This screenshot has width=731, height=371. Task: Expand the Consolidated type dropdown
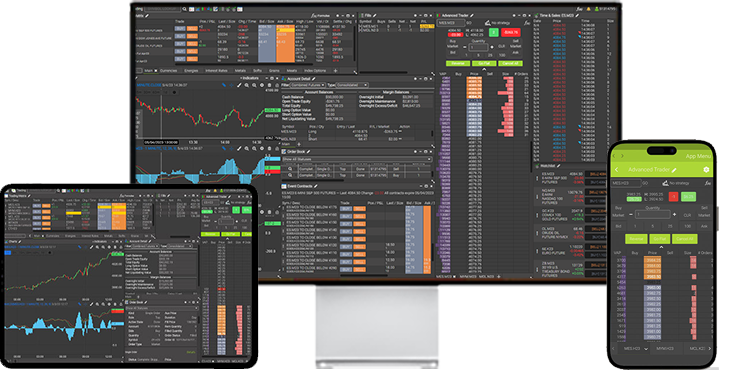pyautogui.click(x=352, y=85)
